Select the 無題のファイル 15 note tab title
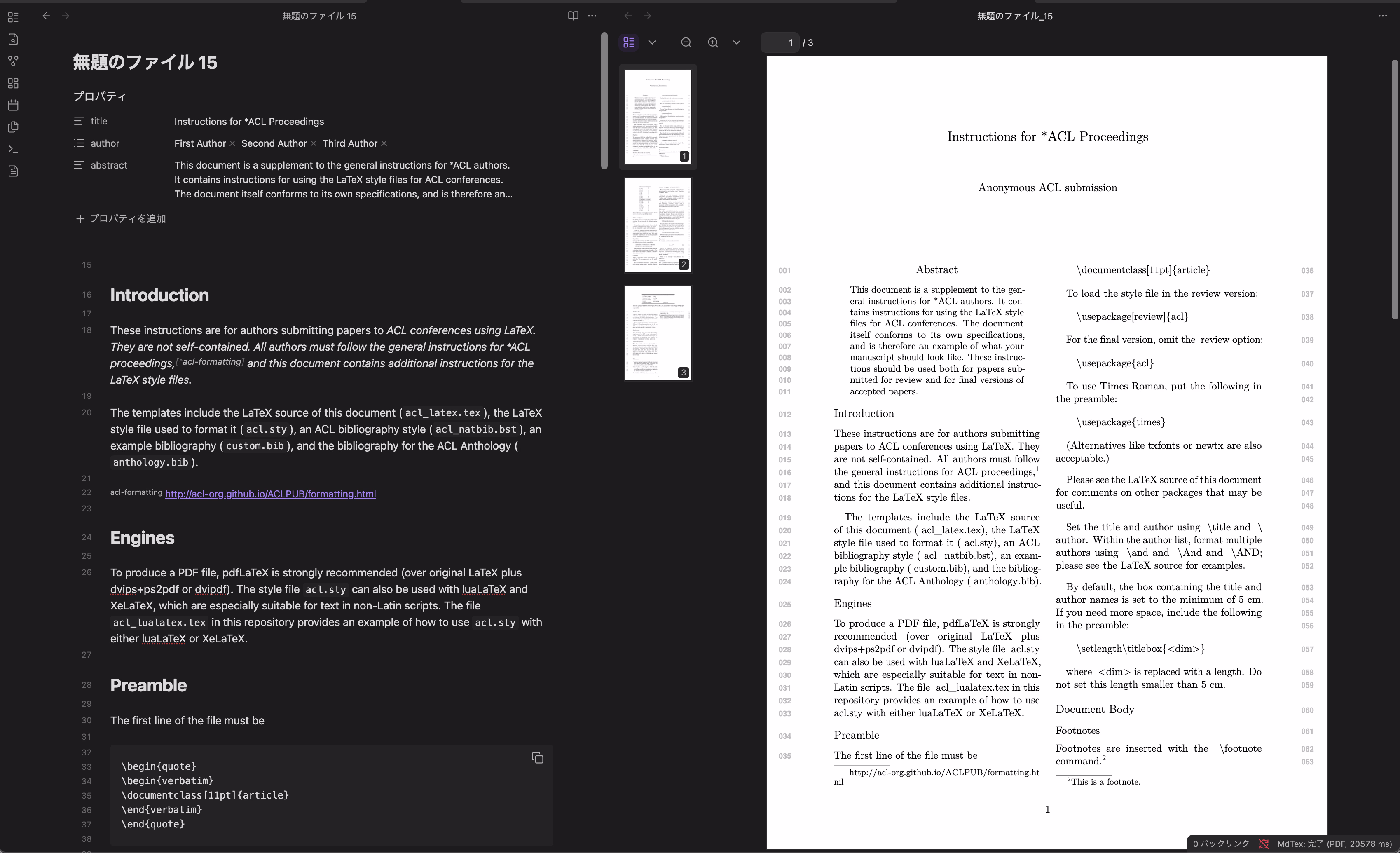 tap(319, 16)
